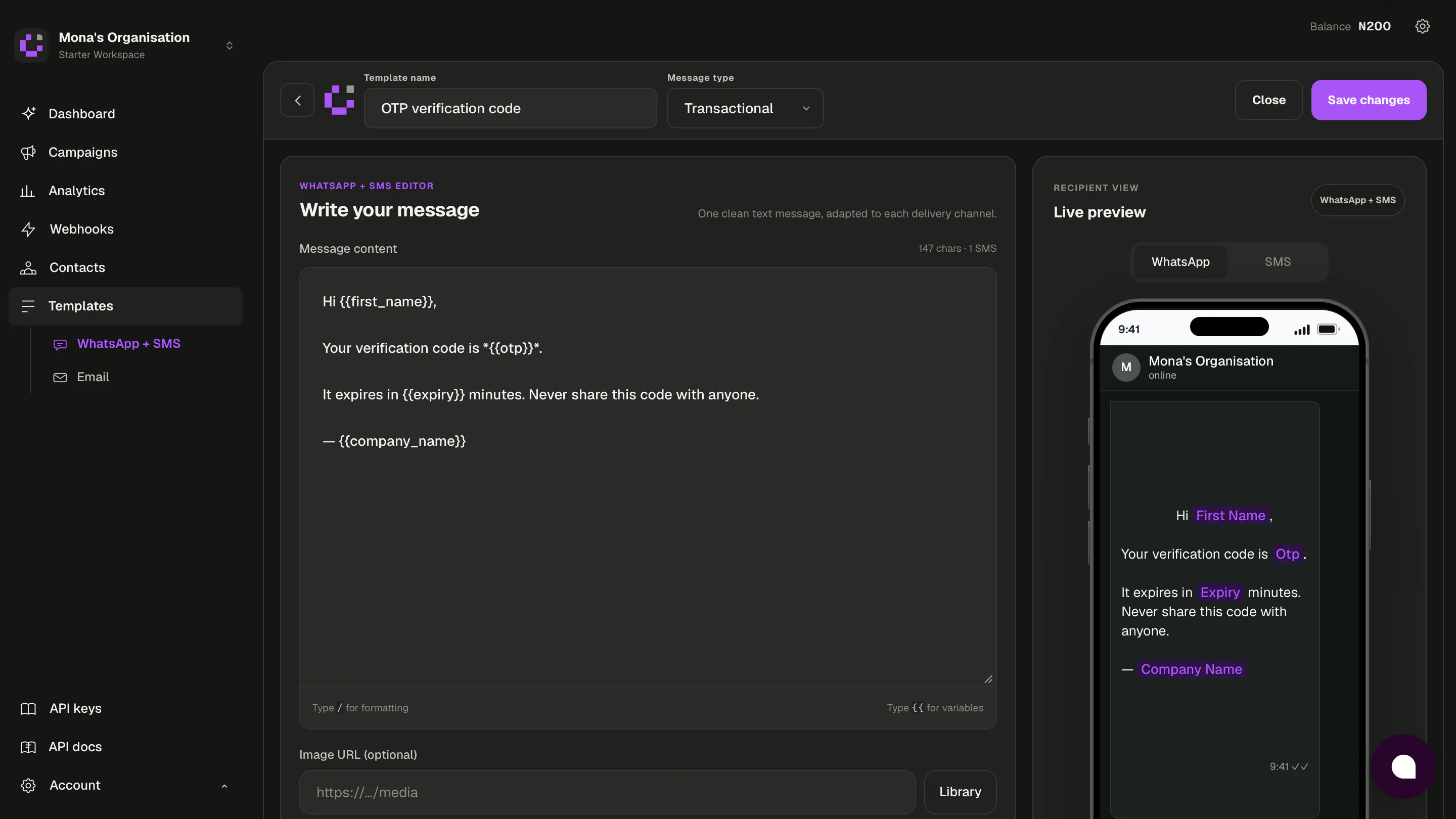Click the API docs open book icon
Viewport: 1456px width, 819px height.
(x=28, y=747)
